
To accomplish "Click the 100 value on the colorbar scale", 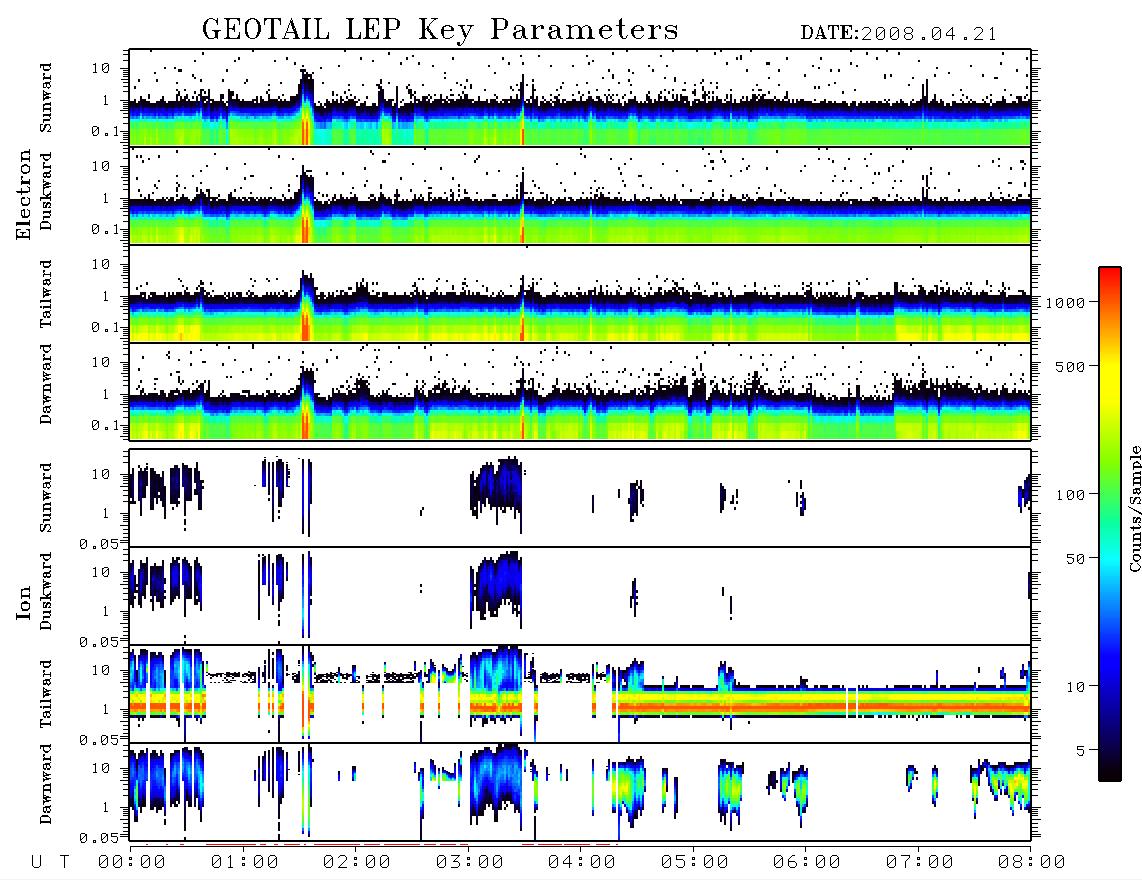I will 1070,495.
